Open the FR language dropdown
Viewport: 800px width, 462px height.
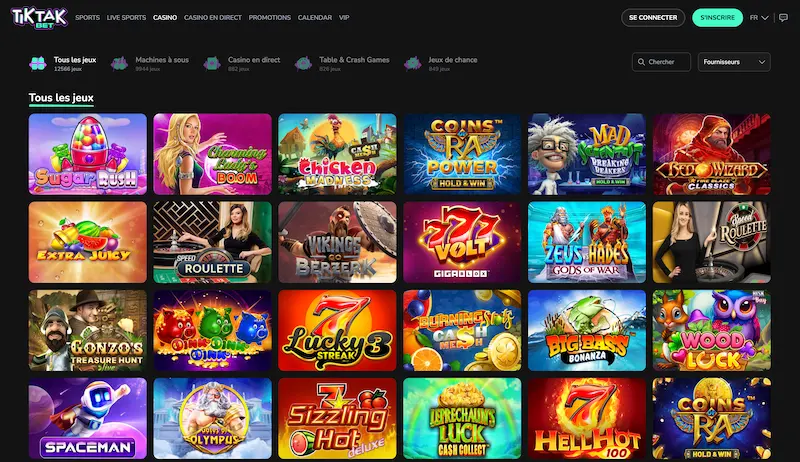coord(759,17)
